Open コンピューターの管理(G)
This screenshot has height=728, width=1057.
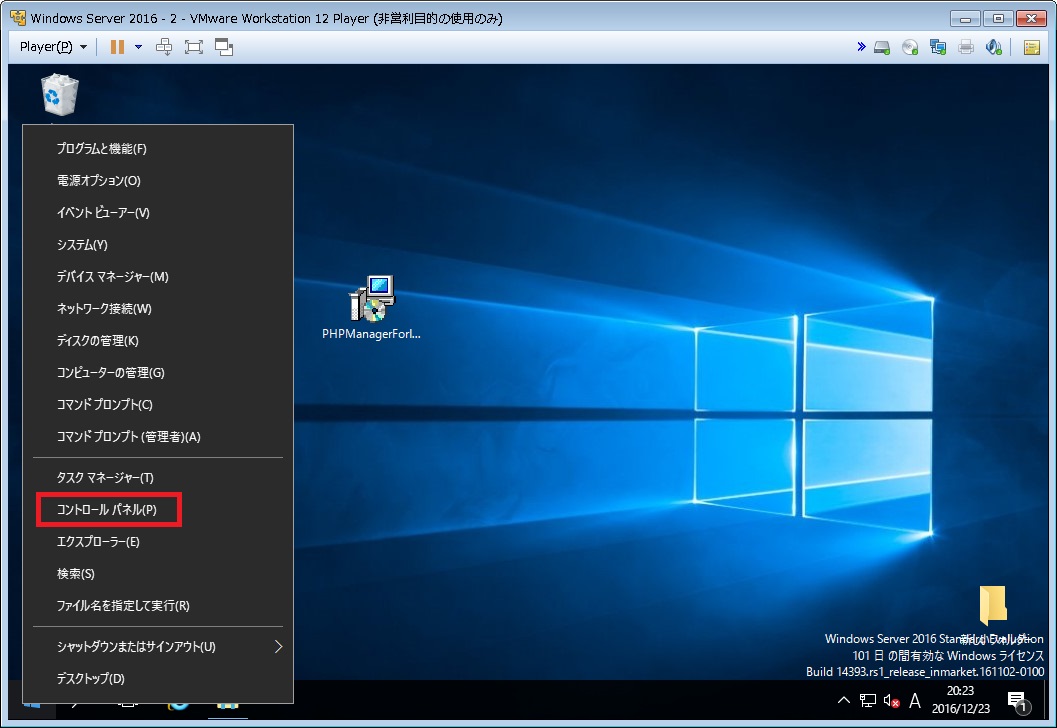coord(158,373)
